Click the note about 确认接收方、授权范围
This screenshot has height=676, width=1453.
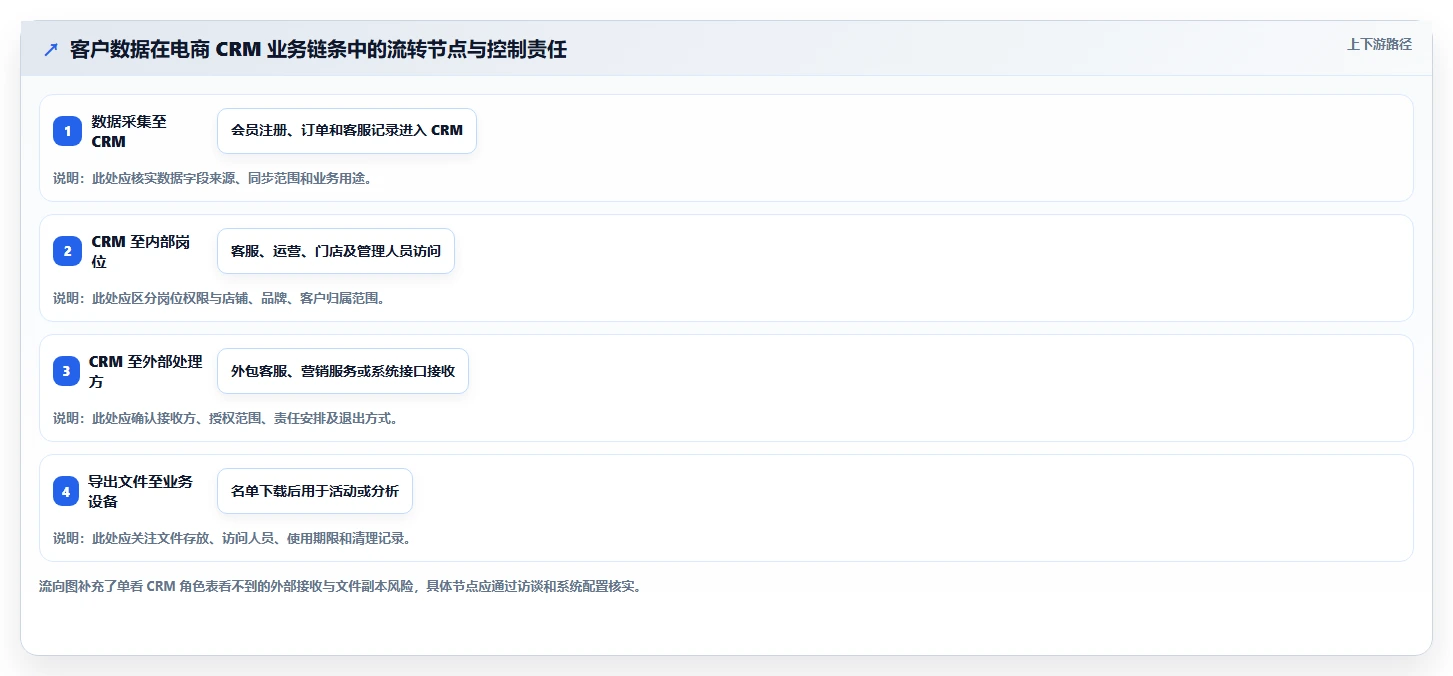[x=226, y=418]
